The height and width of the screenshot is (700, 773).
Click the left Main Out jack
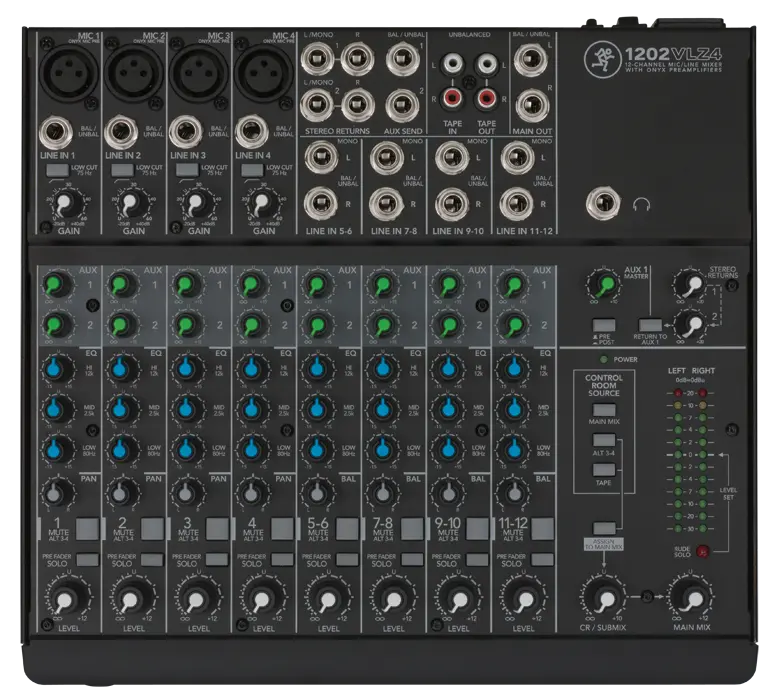click(x=530, y=58)
